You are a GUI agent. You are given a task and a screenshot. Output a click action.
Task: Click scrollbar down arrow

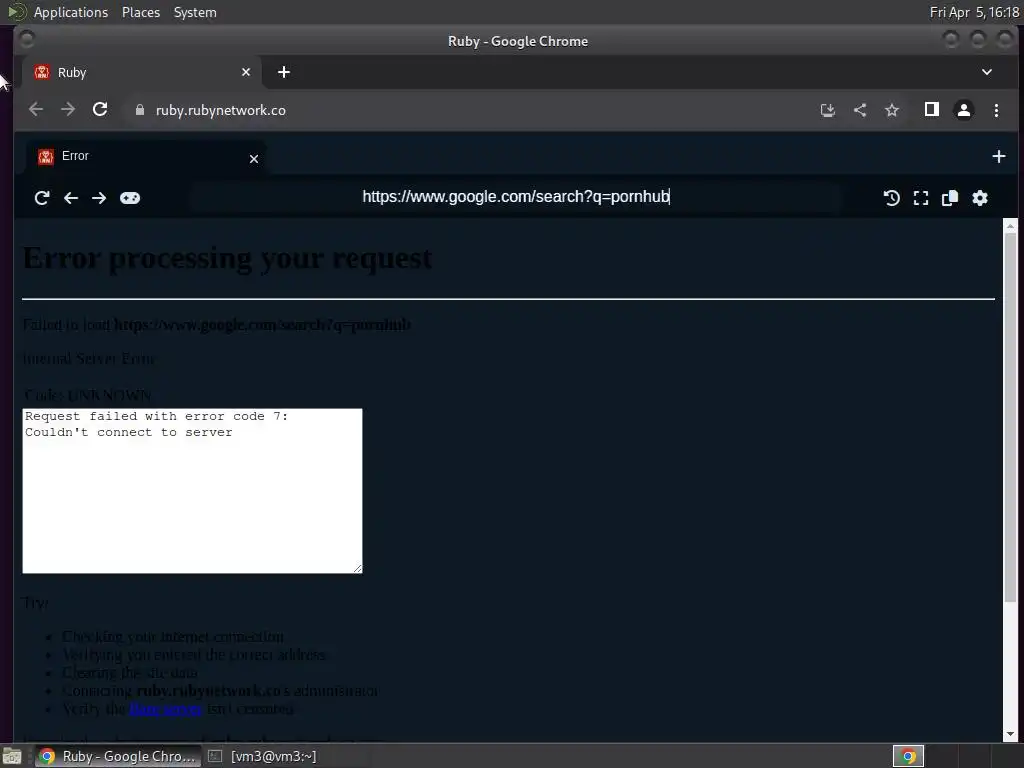1010,734
